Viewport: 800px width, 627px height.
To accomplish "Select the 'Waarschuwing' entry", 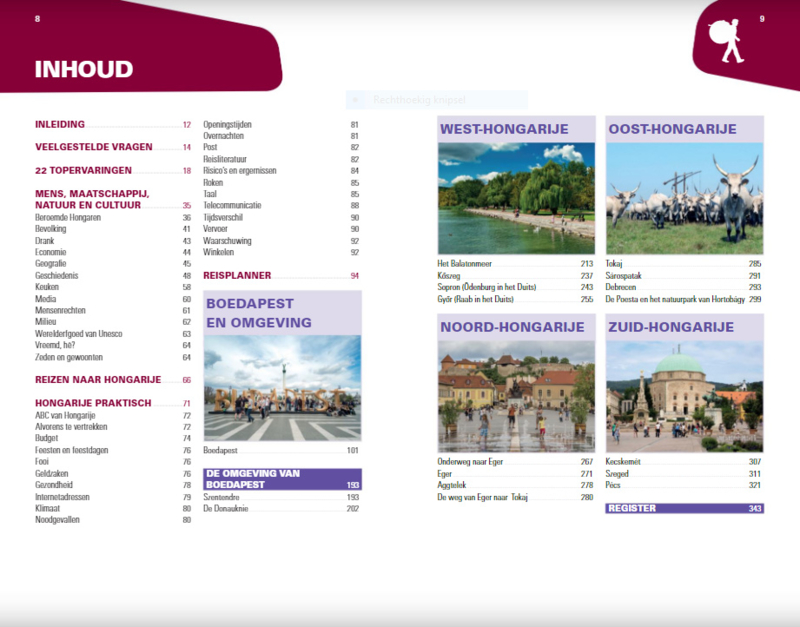I will (x=281, y=241).
